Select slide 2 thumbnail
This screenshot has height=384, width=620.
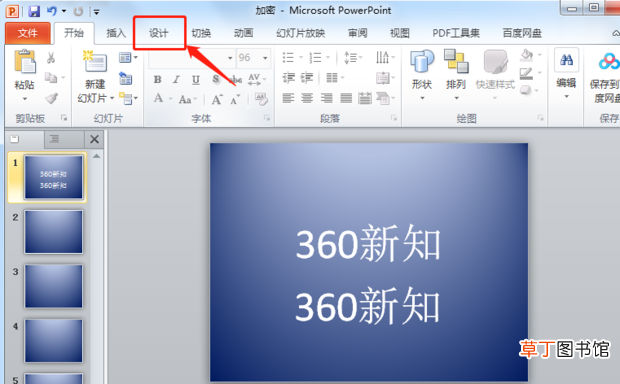54,232
